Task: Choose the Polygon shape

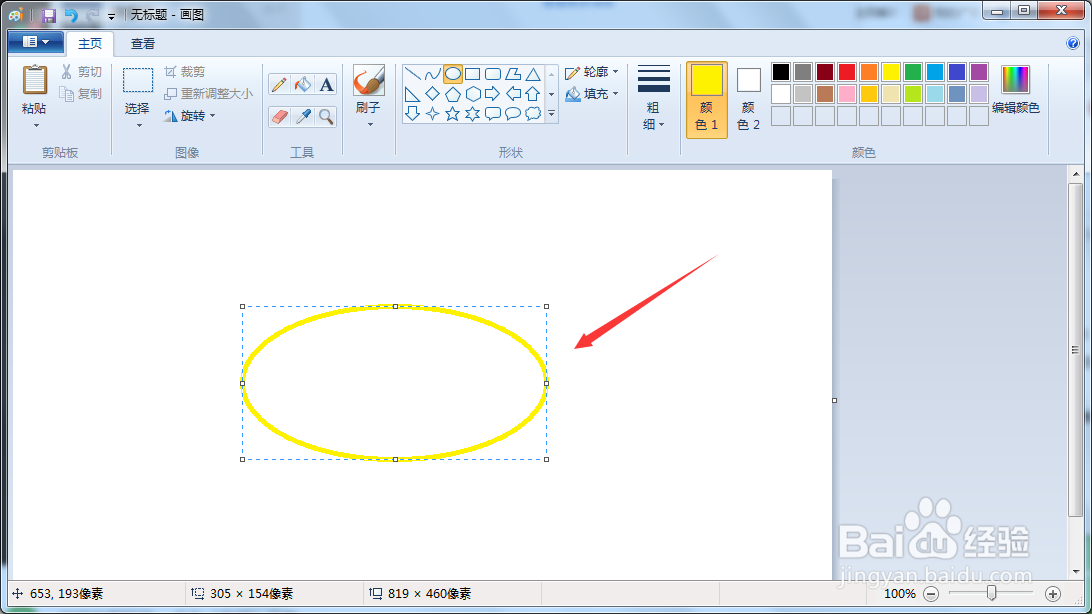Action: pyautogui.click(x=513, y=74)
